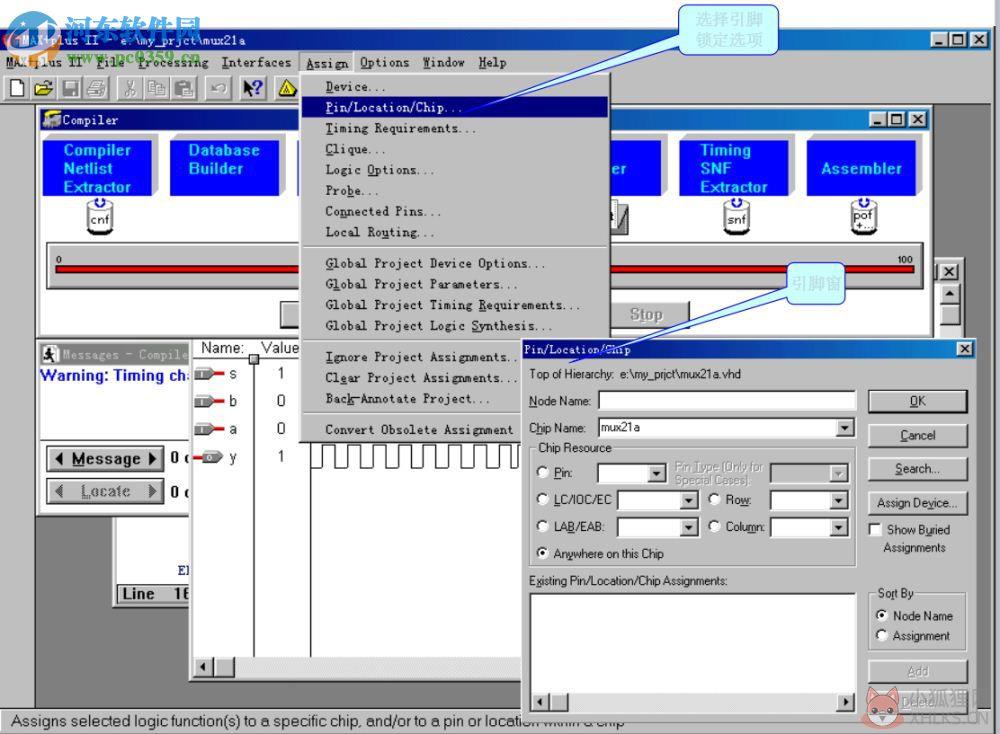Go to previous message with Message left arrow
Viewport: 1000px width, 734px height.
click(x=59, y=459)
